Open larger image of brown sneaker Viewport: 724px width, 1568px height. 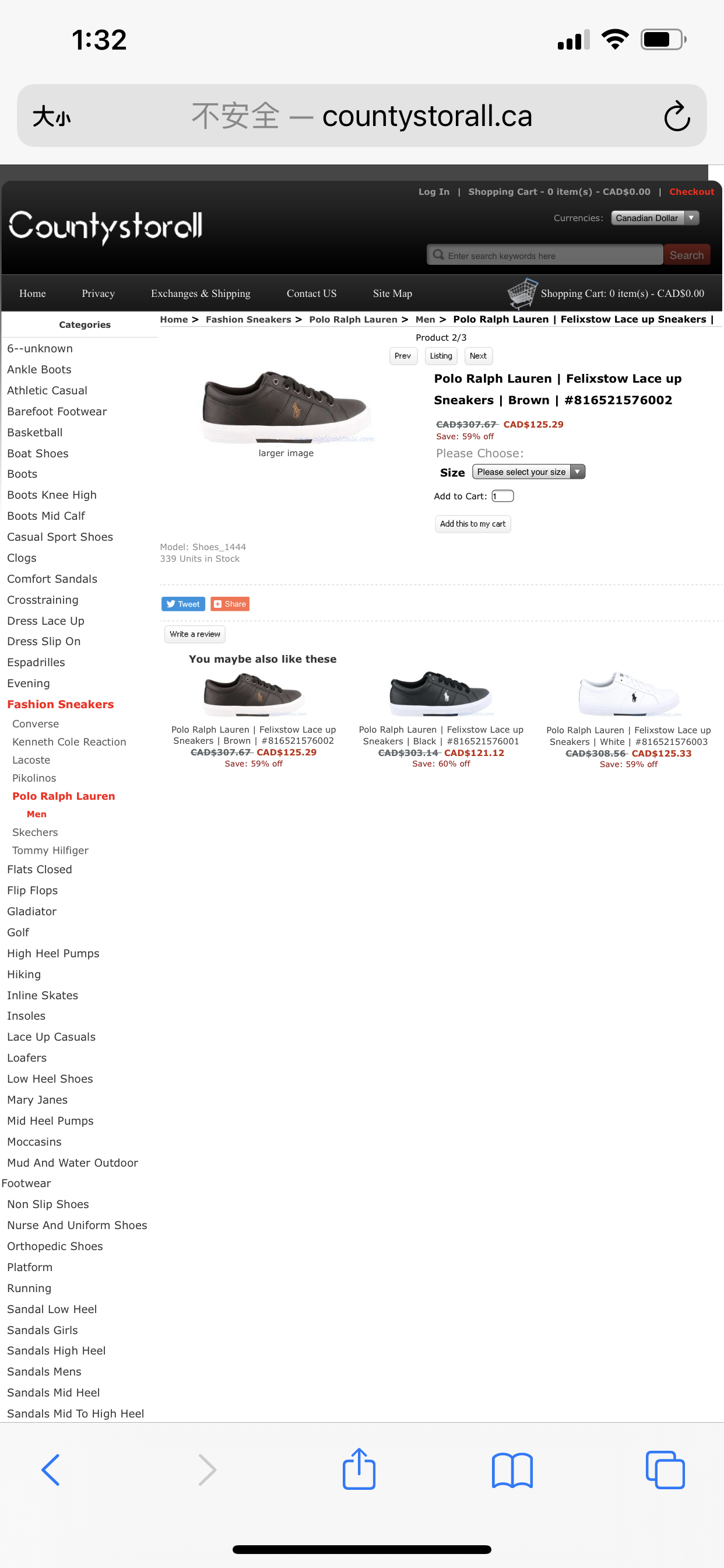[286, 453]
